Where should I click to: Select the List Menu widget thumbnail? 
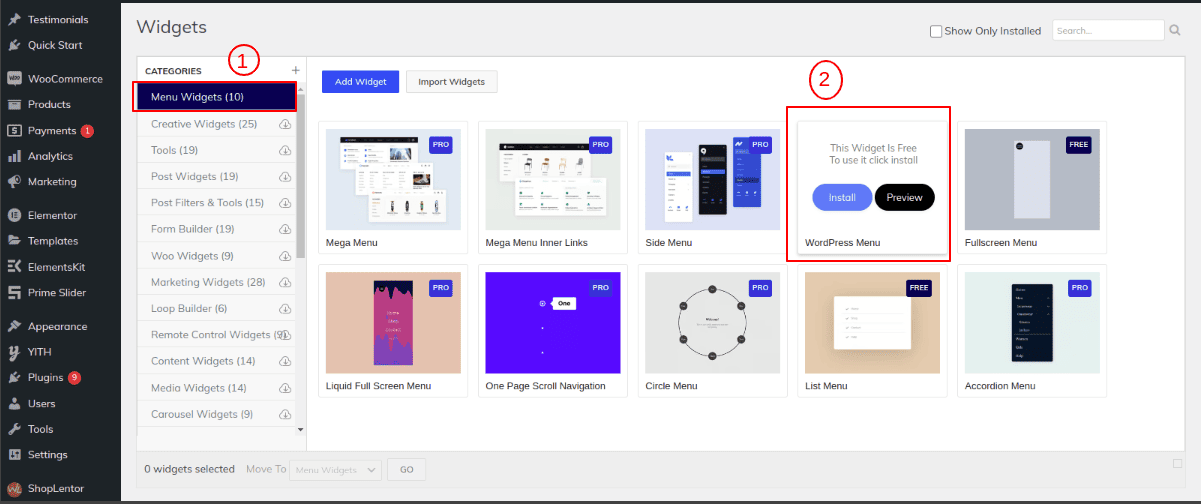(x=872, y=322)
